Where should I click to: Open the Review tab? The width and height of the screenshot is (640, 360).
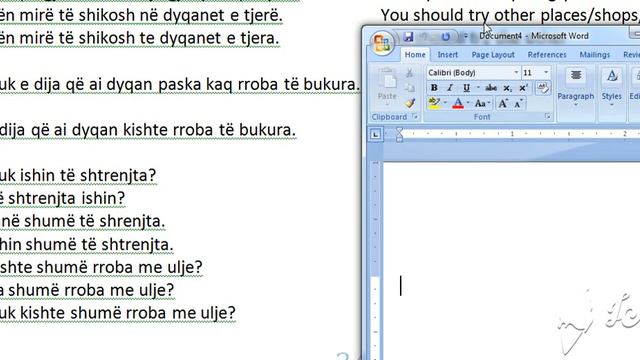[x=631, y=55]
